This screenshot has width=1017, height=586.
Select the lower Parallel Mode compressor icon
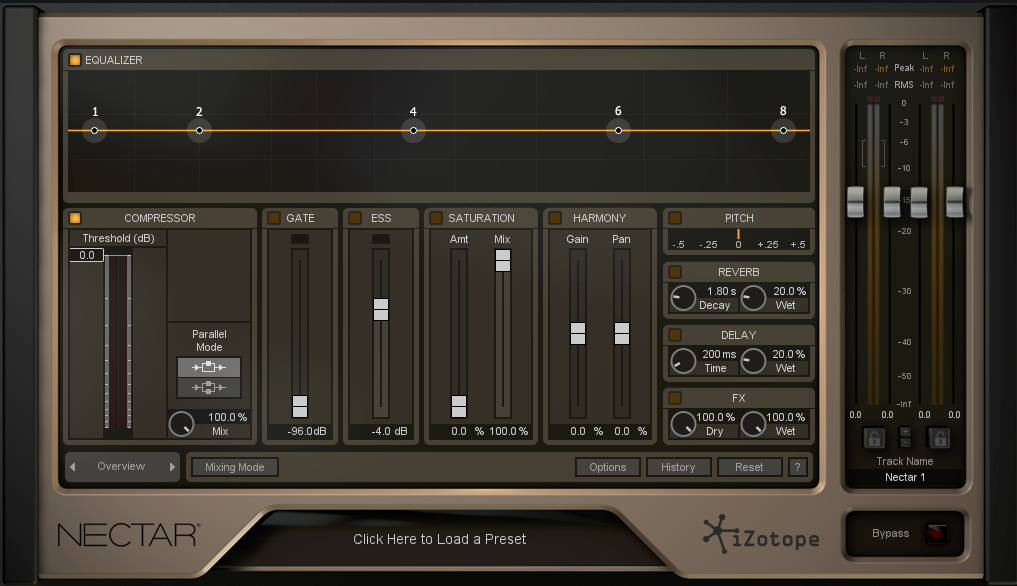pos(209,387)
